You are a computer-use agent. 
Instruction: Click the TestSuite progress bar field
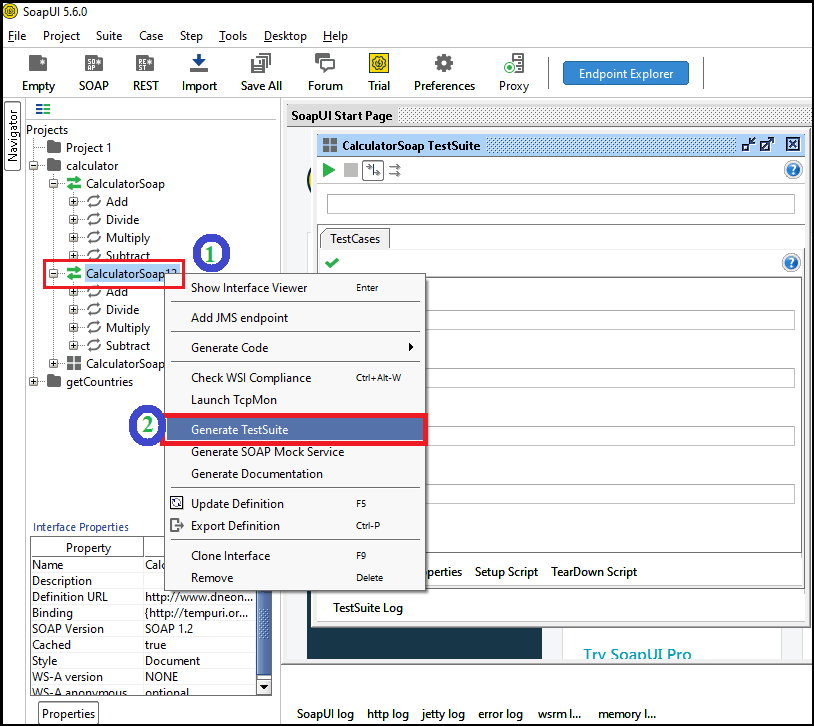[x=560, y=204]
